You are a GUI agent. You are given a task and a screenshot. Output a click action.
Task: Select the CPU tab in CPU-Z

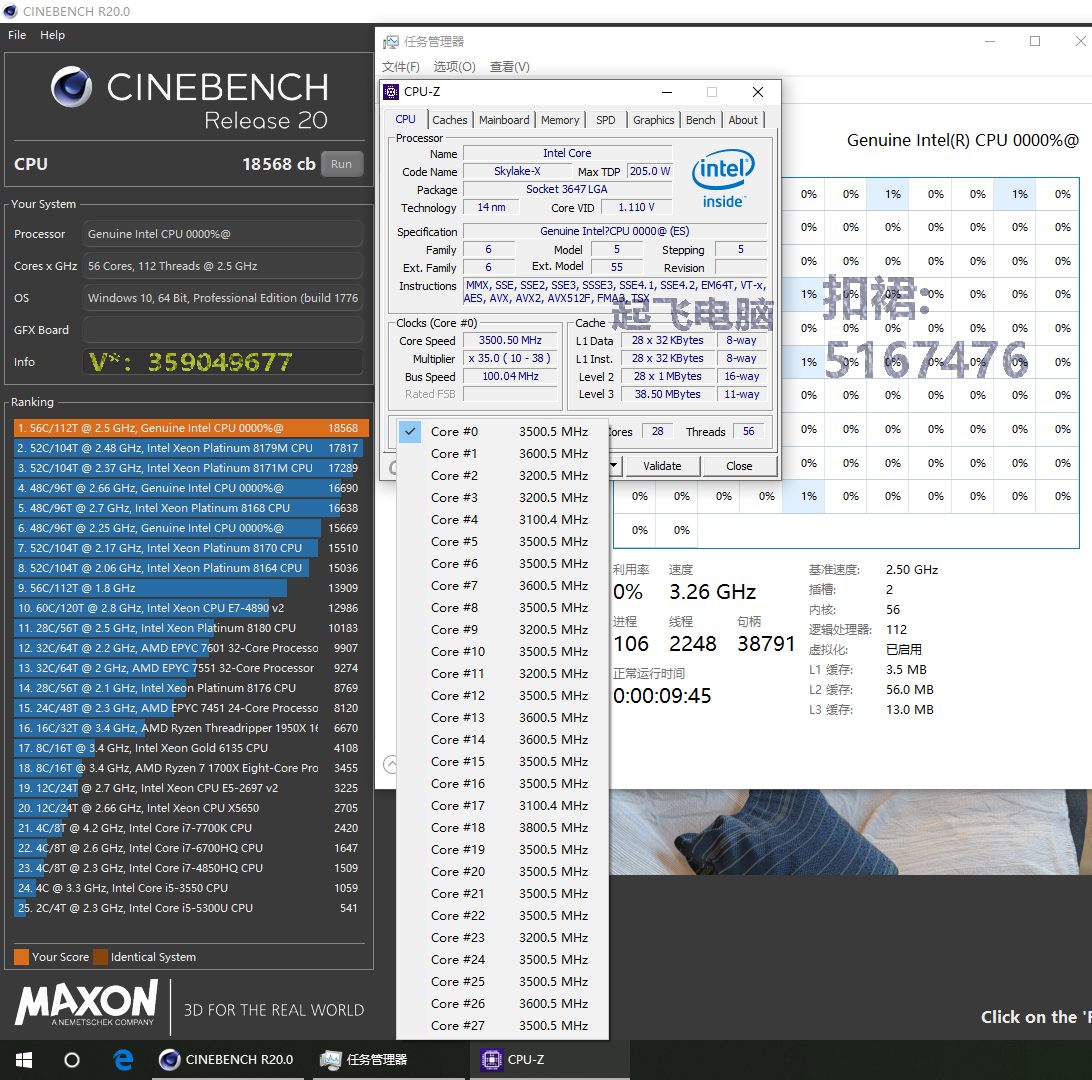pos(405,119)
